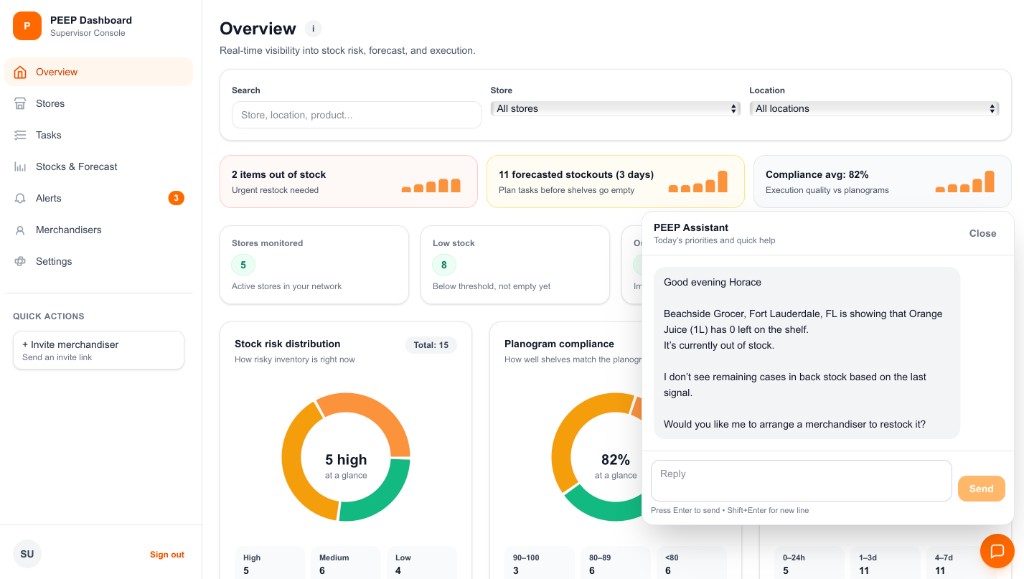Screen dimensions: 1024x579
Task: Switch to the Tasks section
Action: [x=20, y=135]
